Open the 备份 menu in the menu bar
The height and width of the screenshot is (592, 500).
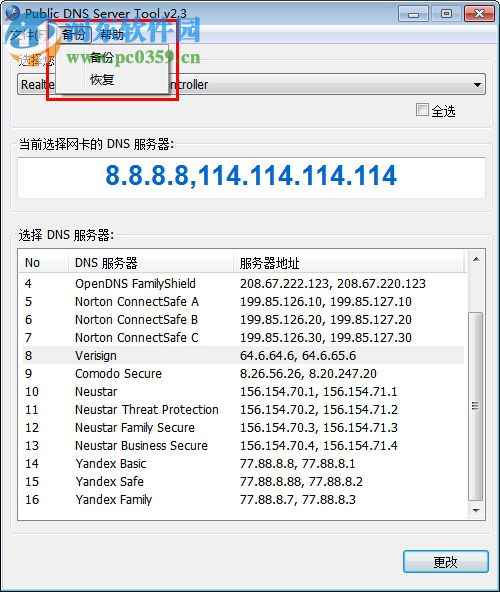pos(74,35)
